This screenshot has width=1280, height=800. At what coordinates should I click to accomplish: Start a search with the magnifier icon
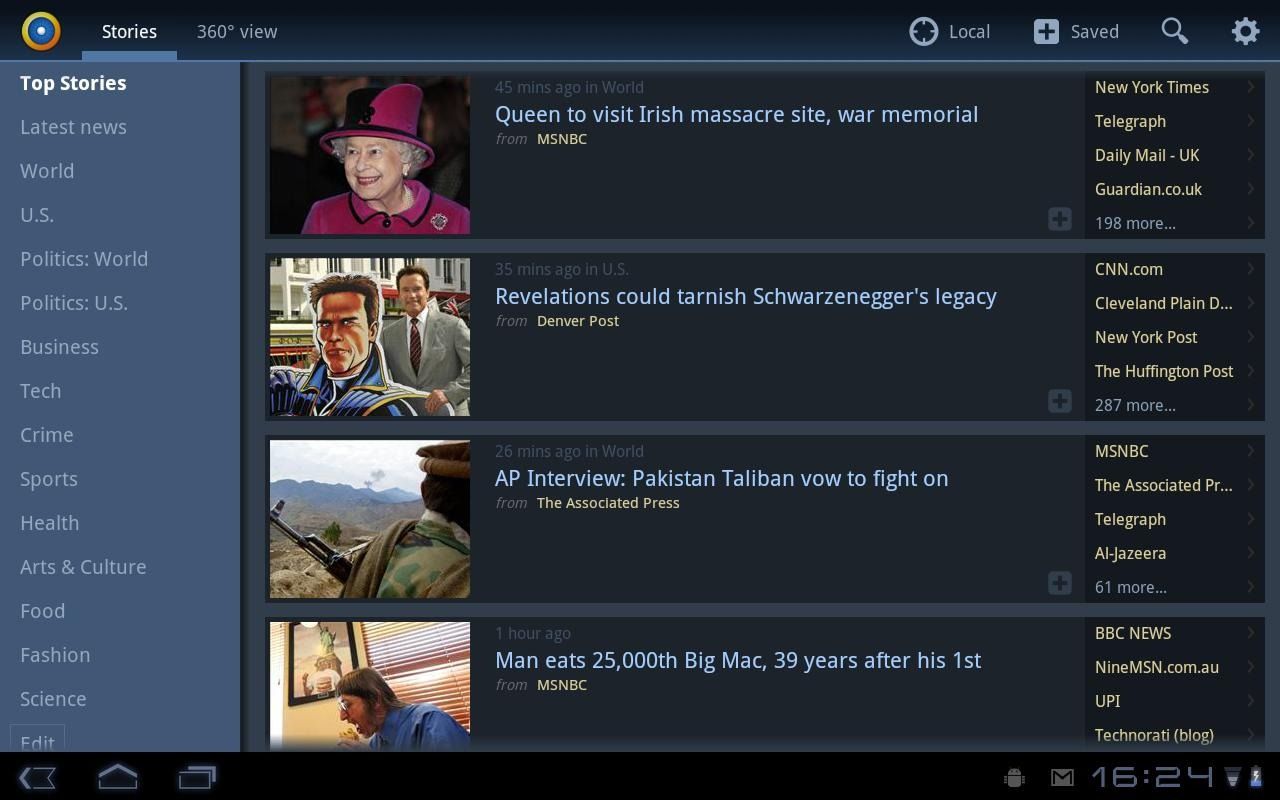click(1175, 31)
